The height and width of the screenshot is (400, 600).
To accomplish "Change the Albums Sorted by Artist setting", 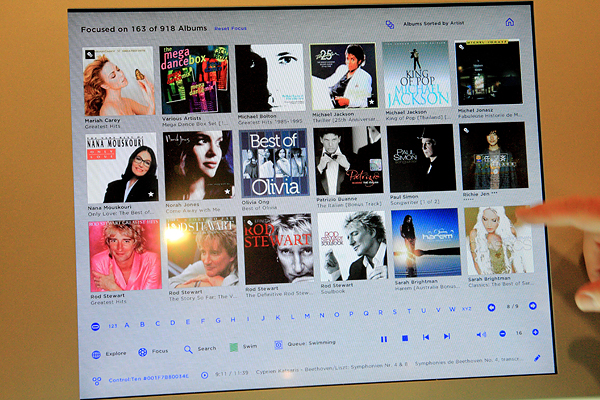I will 433,23.
